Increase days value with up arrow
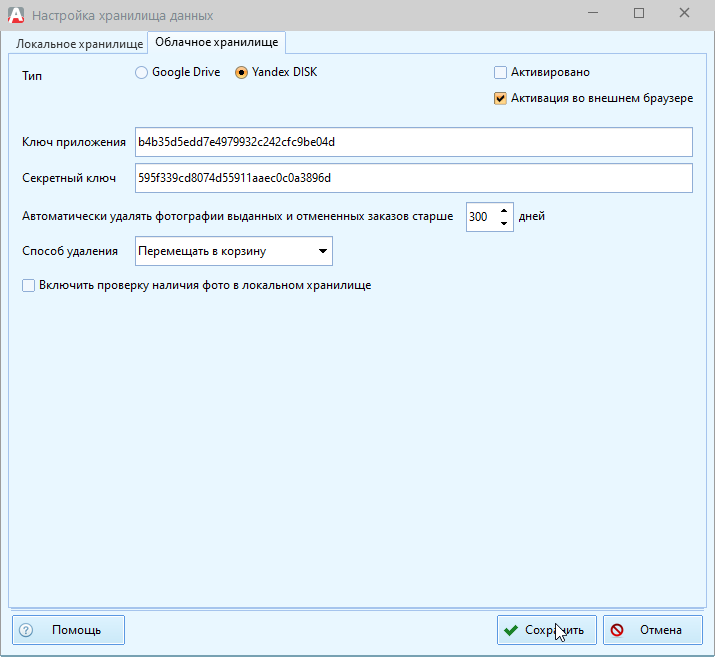This screenshot has width=715, height=657. (x=503, y=210)
